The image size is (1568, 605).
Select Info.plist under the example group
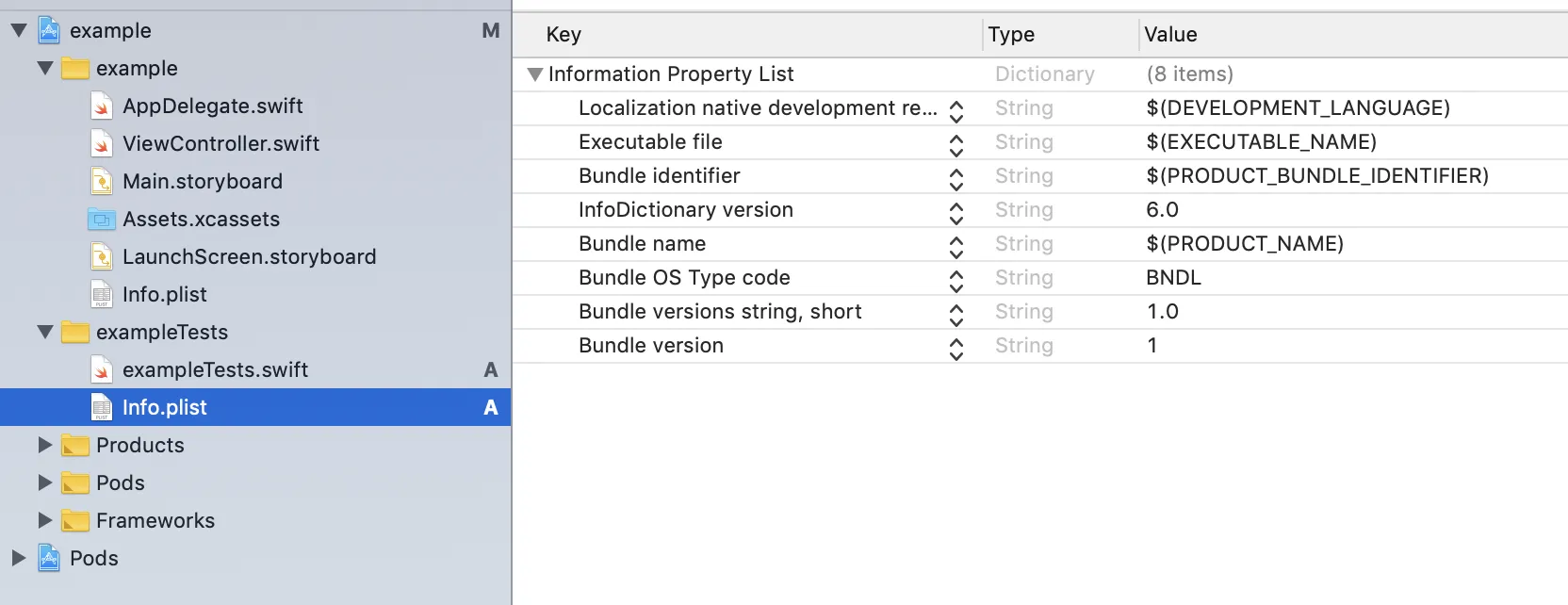pos(164,295)
